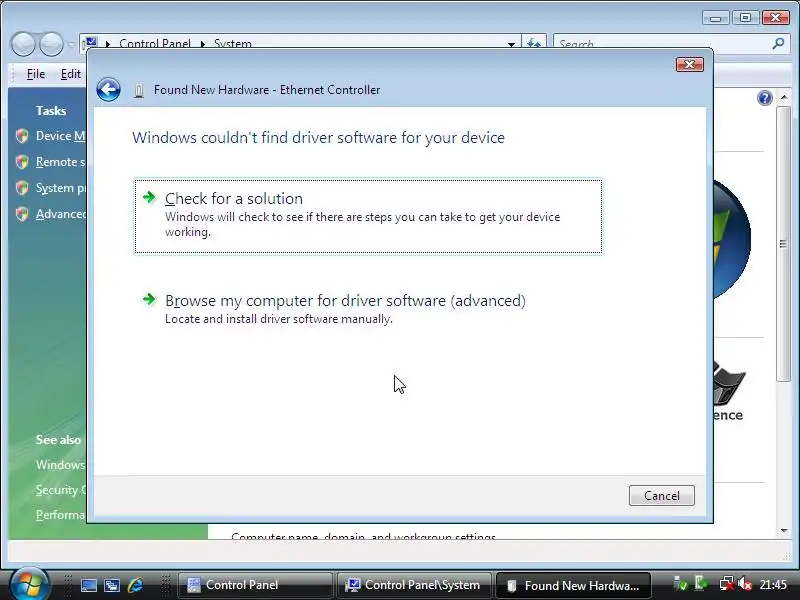Click the Back button in Explorer window
This screenshot has width=800, height=600.
[23, 44]
